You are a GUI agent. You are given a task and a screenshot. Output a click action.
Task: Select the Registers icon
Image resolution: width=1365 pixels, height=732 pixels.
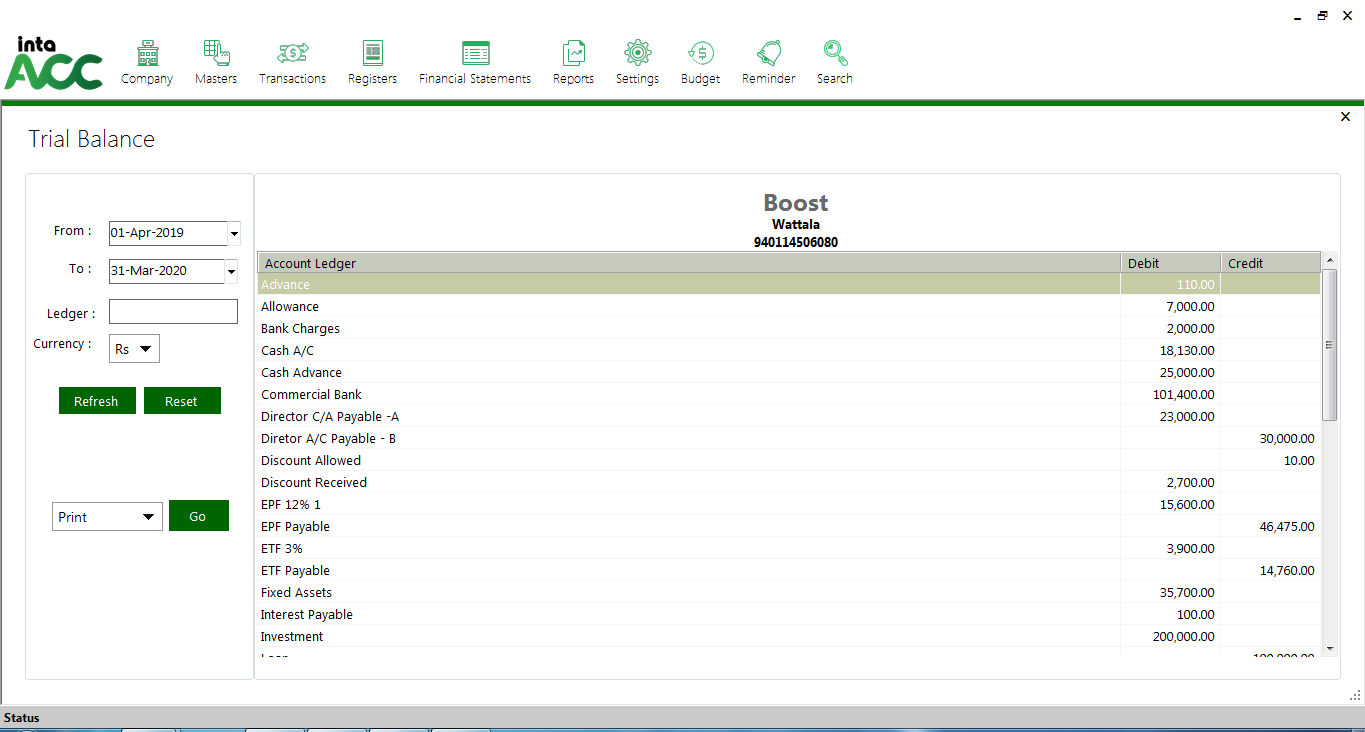(372, 54)
